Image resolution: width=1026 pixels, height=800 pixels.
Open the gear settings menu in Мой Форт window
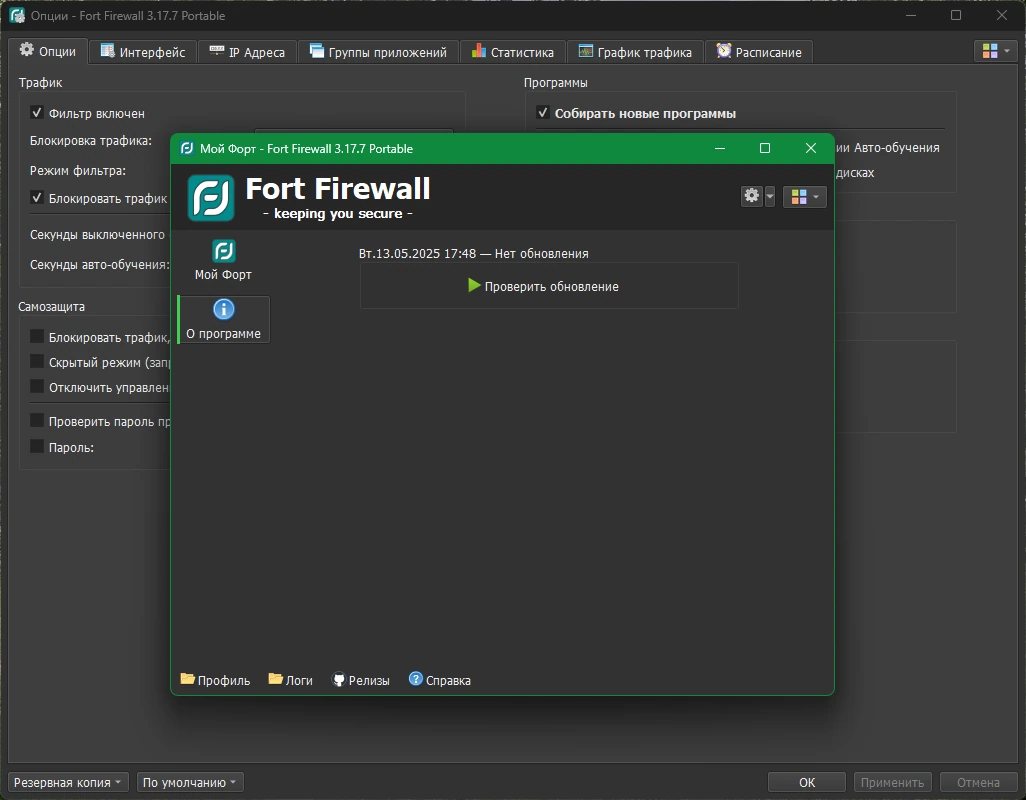coord(752,196)
